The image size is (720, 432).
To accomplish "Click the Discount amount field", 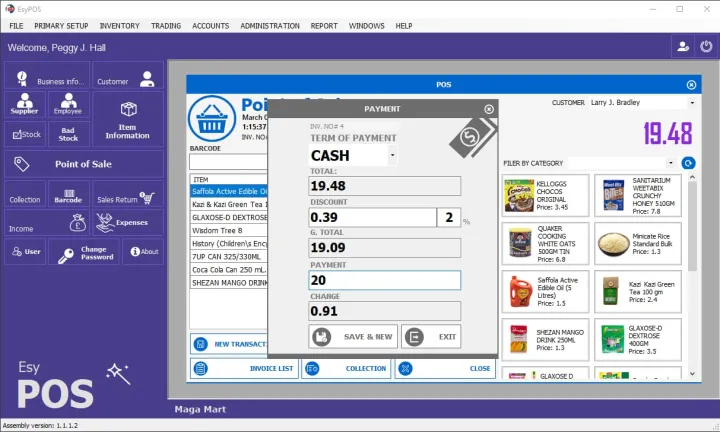I will tap(372, 217).
